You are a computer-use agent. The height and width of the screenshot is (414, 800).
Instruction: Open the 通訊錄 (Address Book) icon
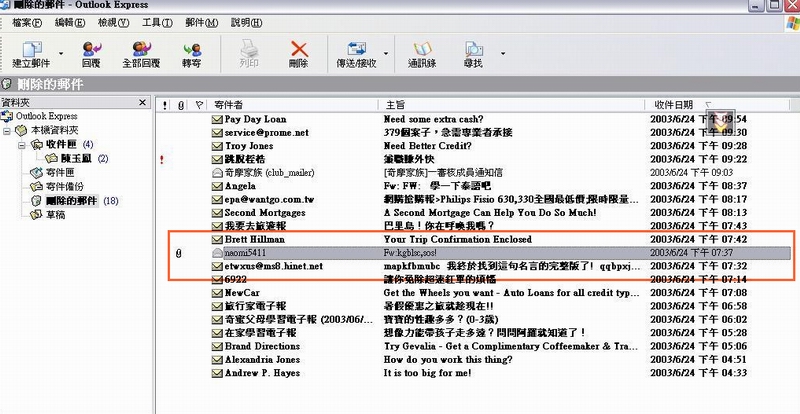(x=421, y=53)
